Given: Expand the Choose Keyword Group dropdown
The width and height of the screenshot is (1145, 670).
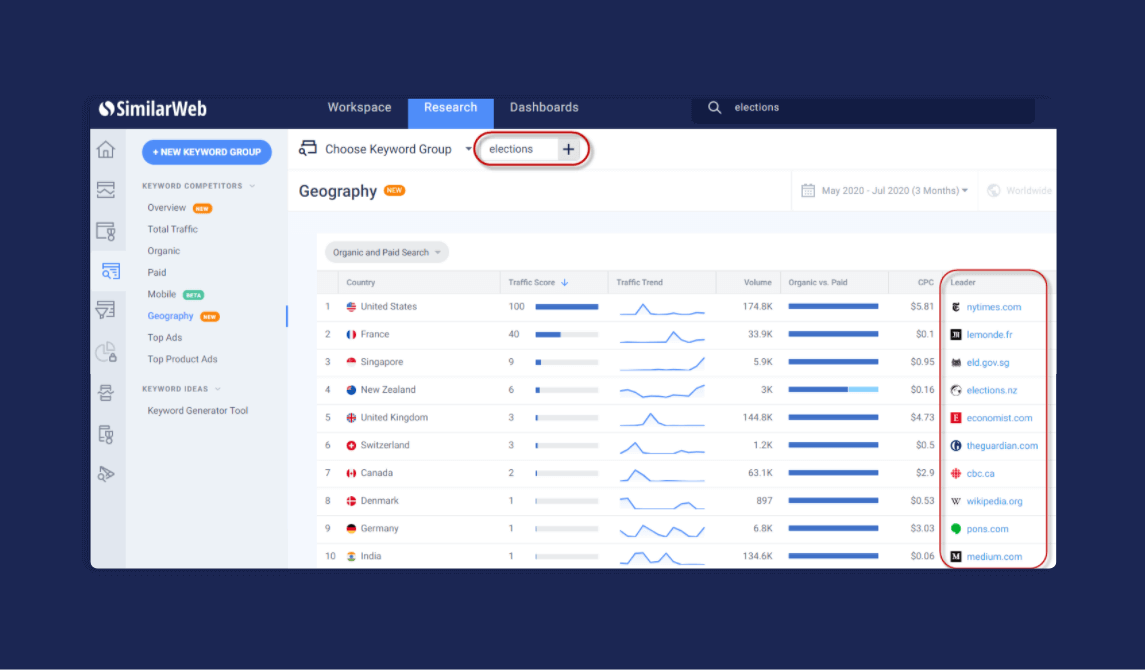Looking at the screenshot, I should click(x=468, y=149).
